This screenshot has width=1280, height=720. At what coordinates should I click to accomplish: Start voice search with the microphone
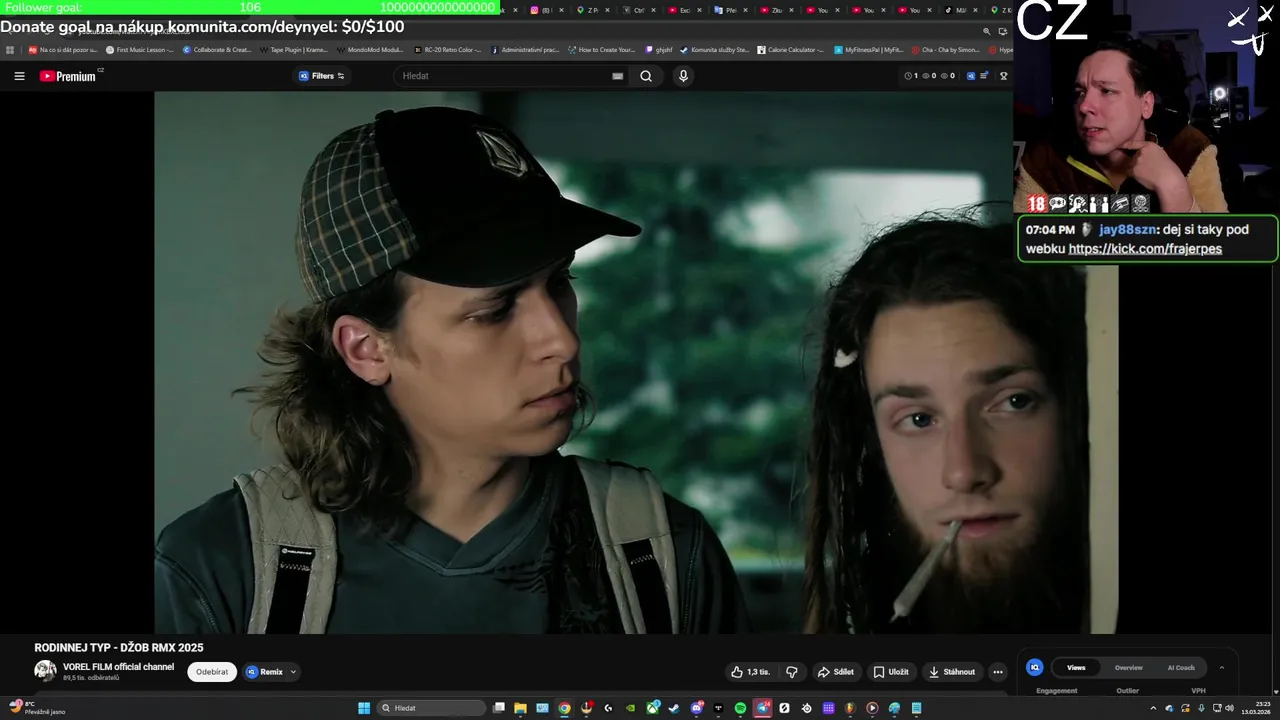683,76
